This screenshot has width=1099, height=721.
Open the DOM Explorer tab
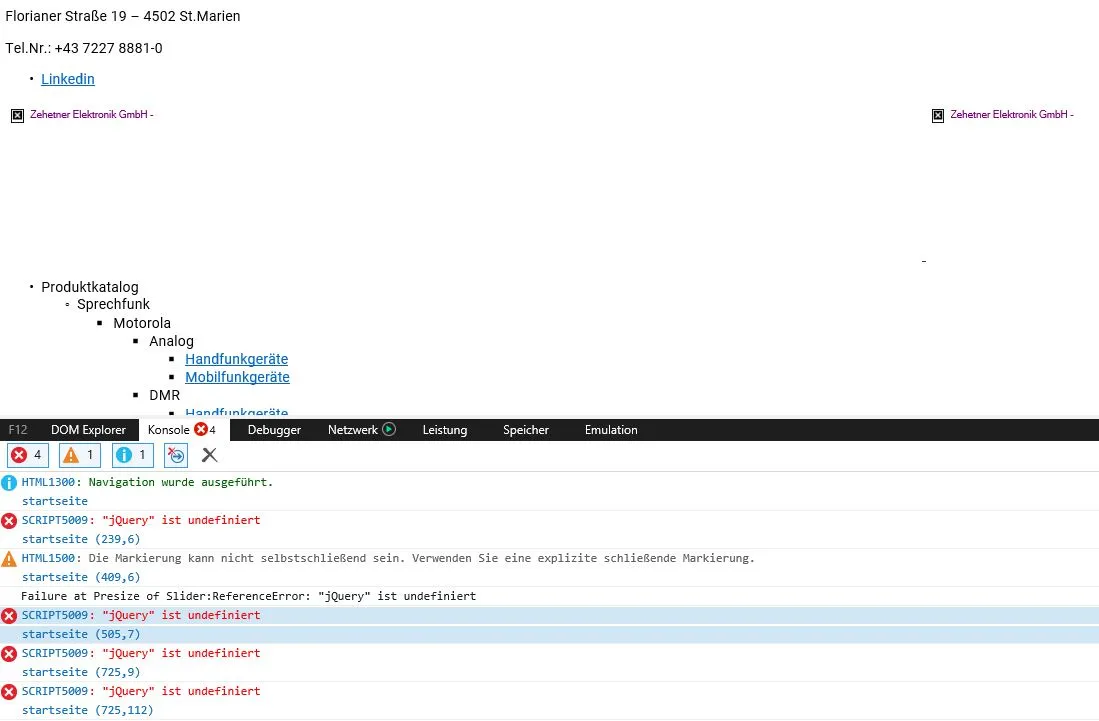coord(88,430)
